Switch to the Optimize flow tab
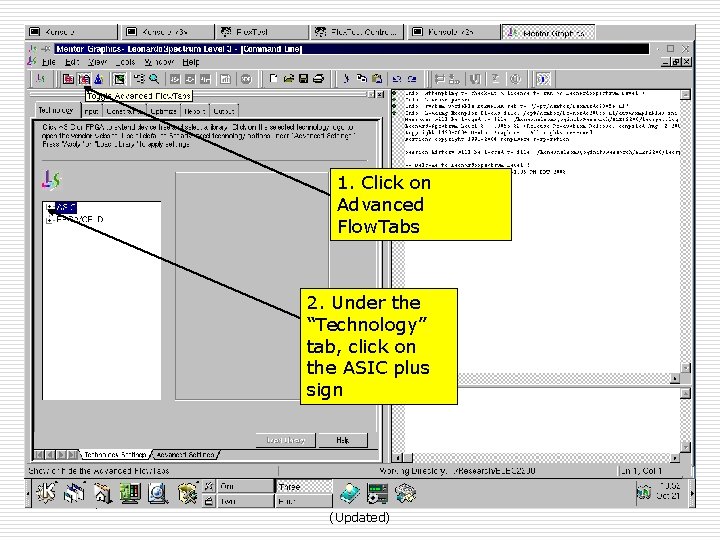The height and width of the screenshot is (540, 720). coord(163,111)
